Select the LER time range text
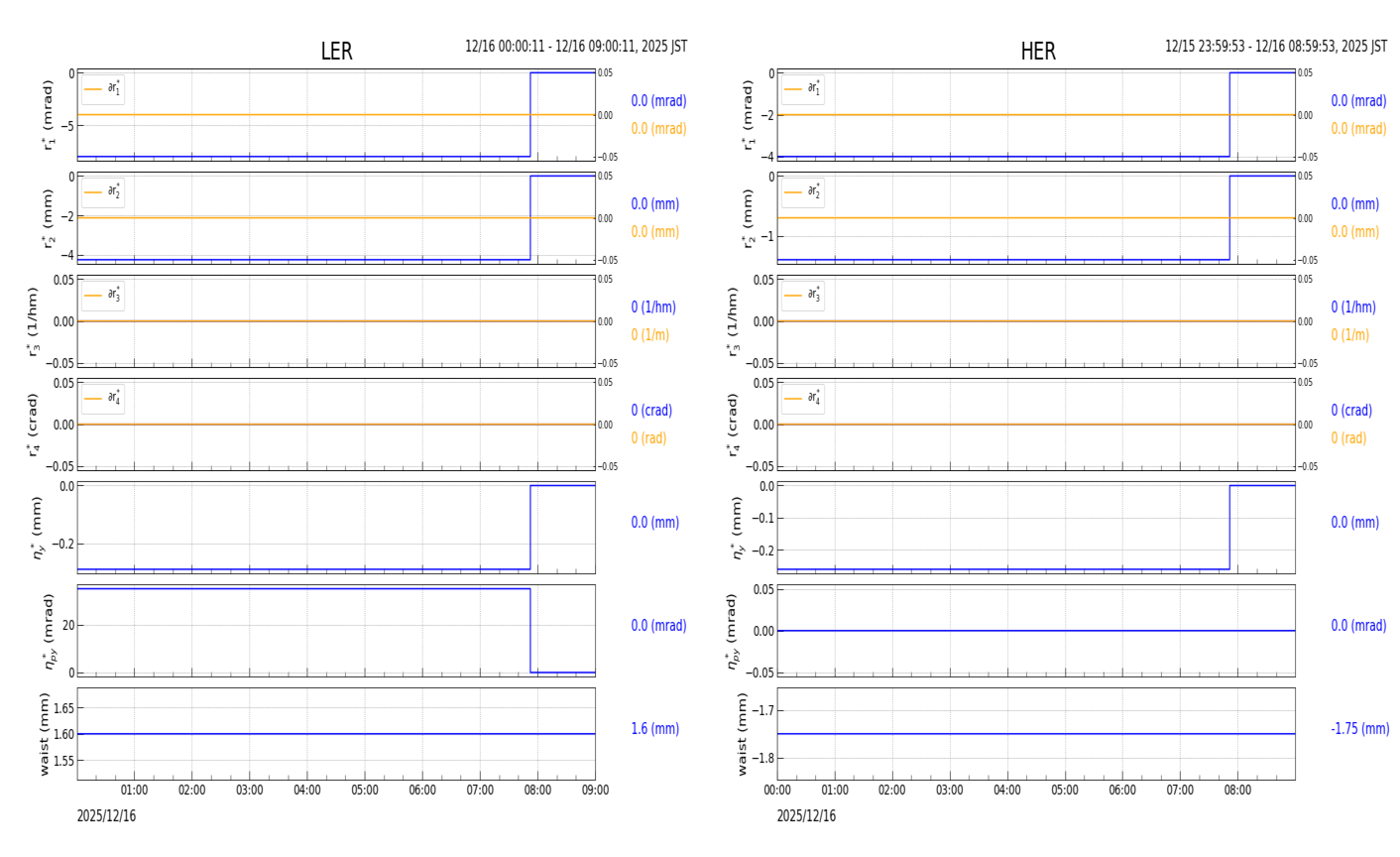Image resolution: width=1400 pixels, height=857 pixels. pyautogui.click(x=576, y=47)
